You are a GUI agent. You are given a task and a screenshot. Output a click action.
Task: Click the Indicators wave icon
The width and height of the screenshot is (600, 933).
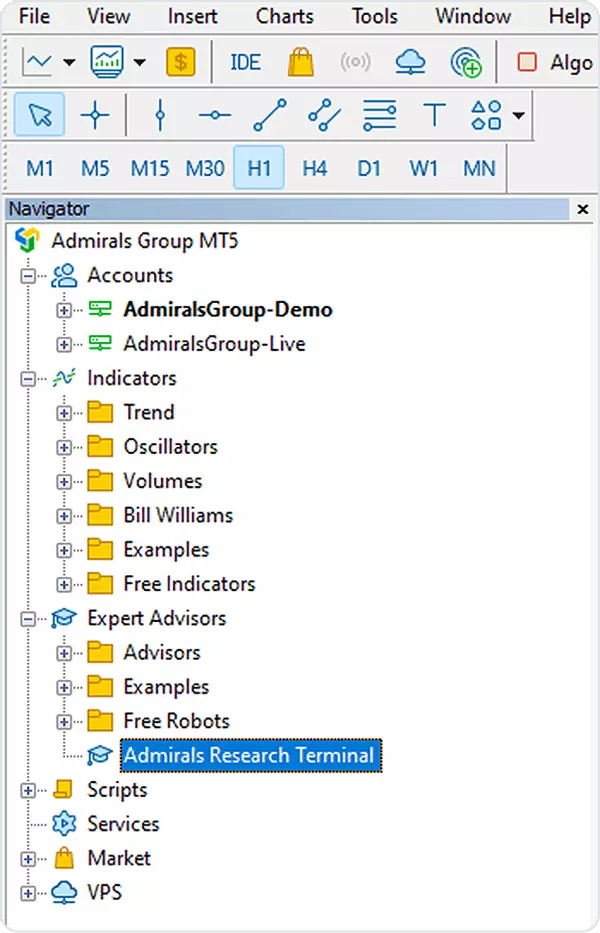(64, 378)
